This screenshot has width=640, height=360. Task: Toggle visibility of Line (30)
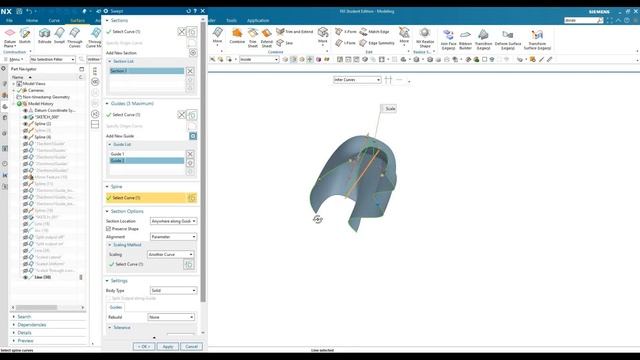pyautogui.click(x=25, y=277)
